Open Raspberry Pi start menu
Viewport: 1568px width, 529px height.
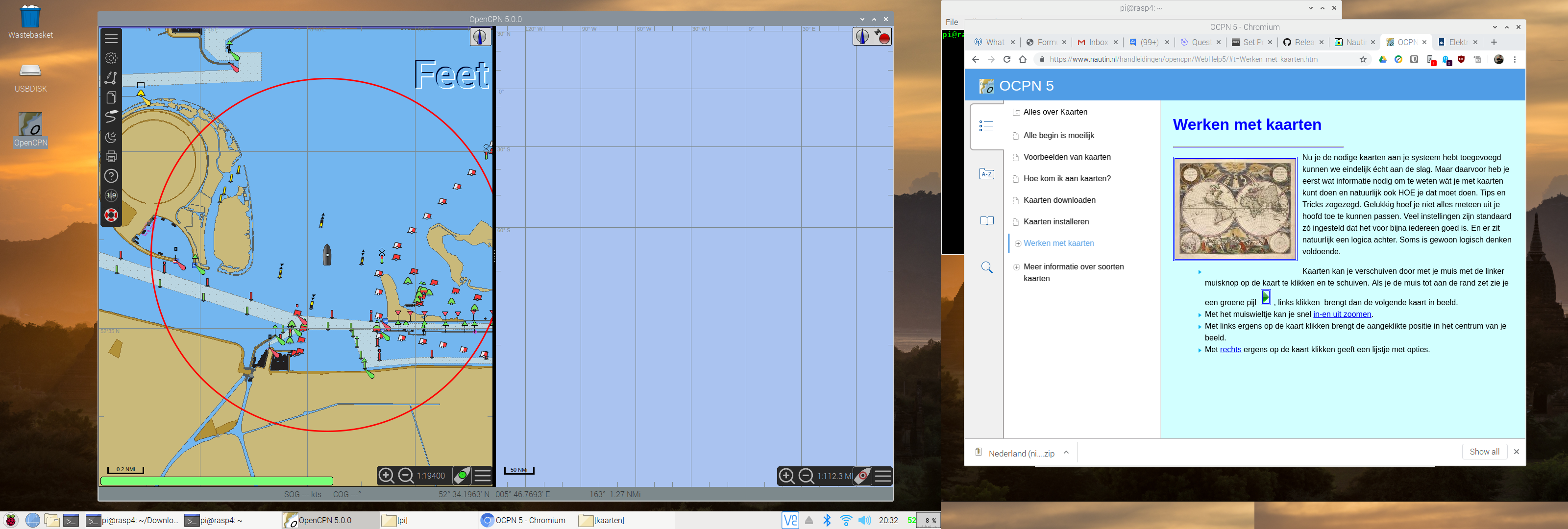(11, 521)
